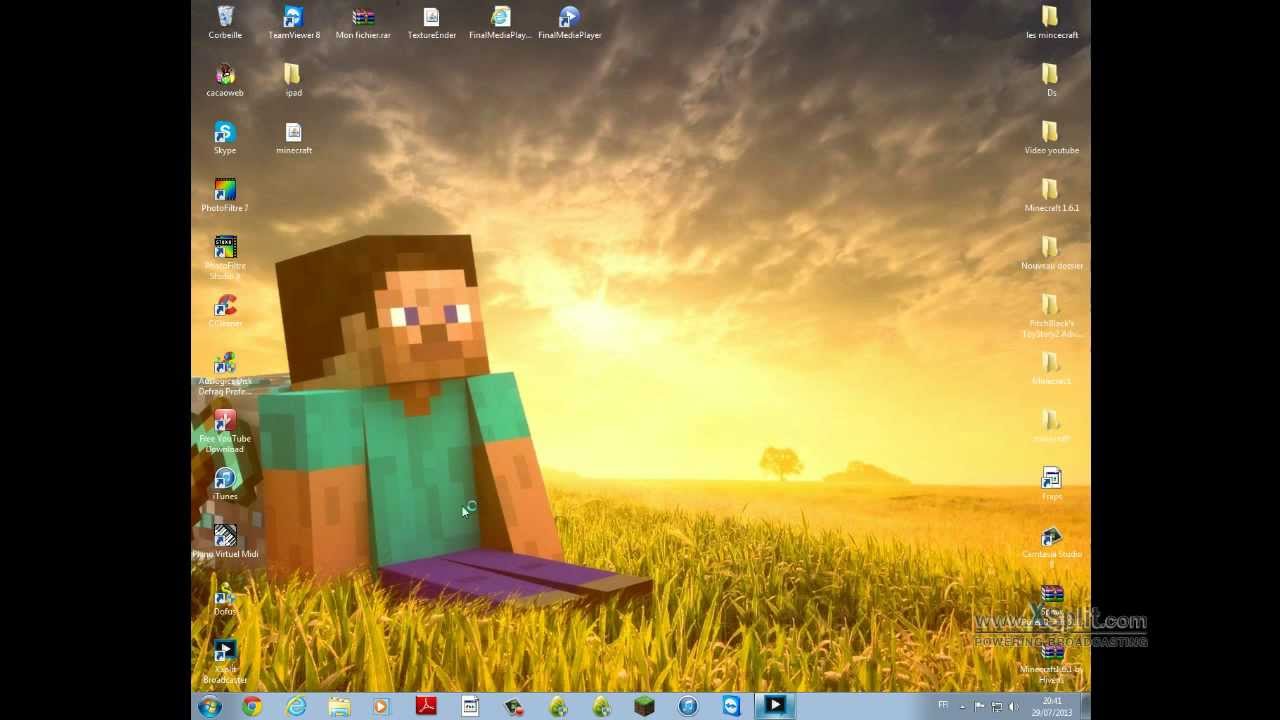Image resolution: width=1280 pixels, height=720 pixels.
Task: Show hidden tray icons arrow
Action: click(963, 706)
